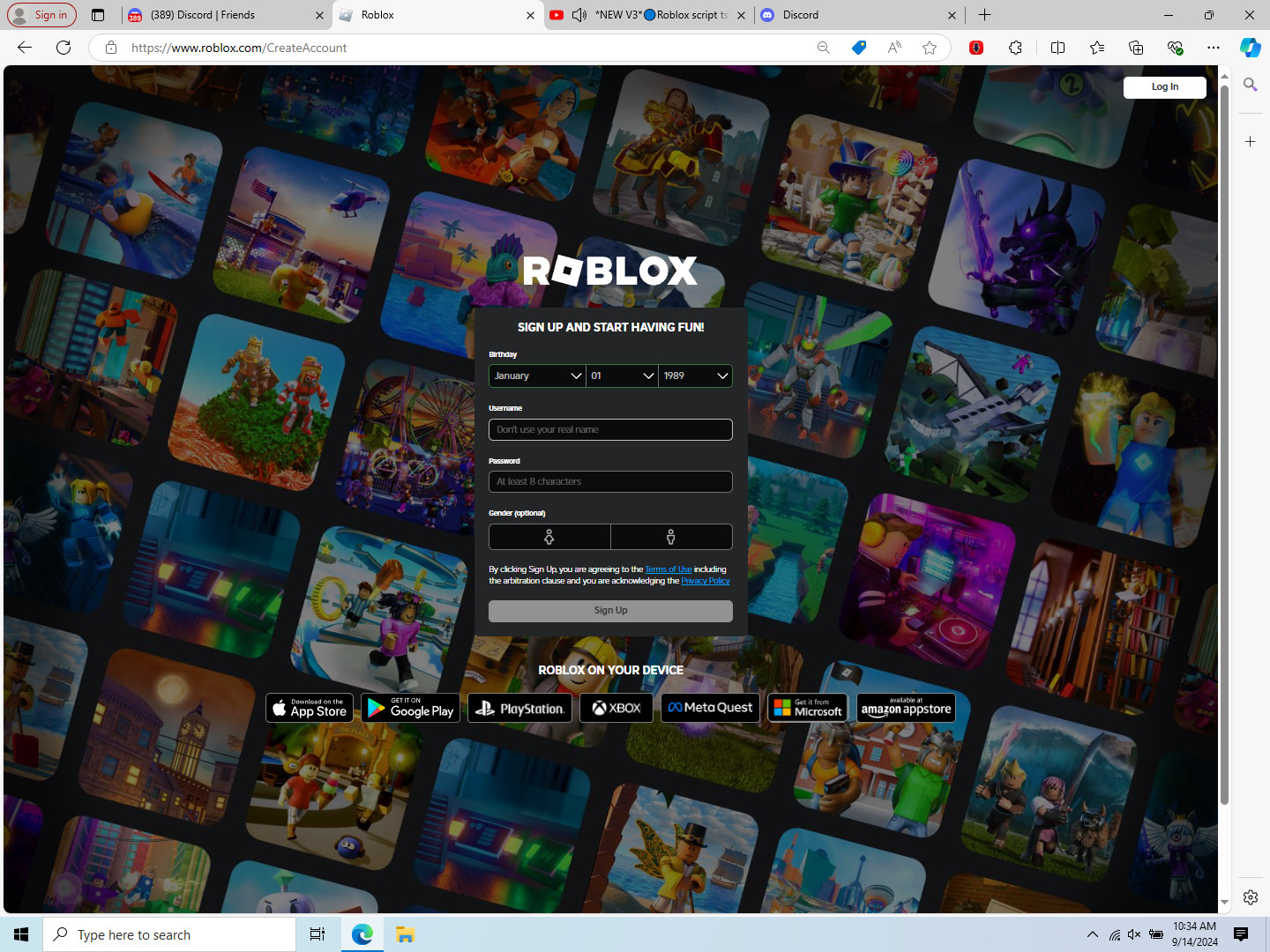Click the Log In button

point(1164,86)
